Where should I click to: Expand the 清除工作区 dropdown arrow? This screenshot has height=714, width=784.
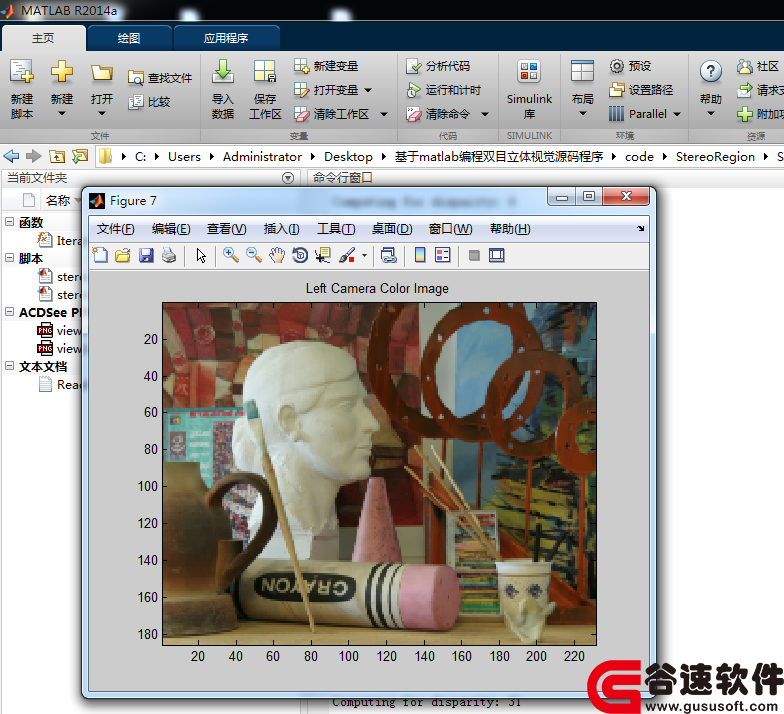point(384,114)
